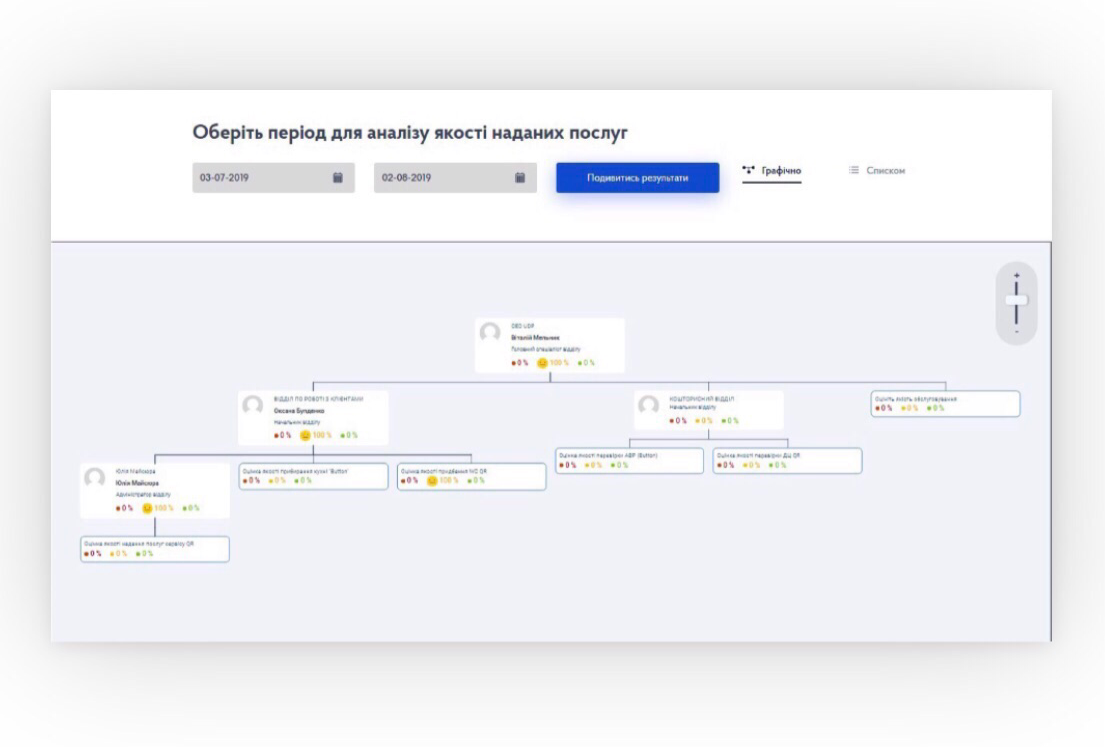Click the graph icon beside Графічно
The width and height of the screenshot is (1105, 748).
pos(748,170)
